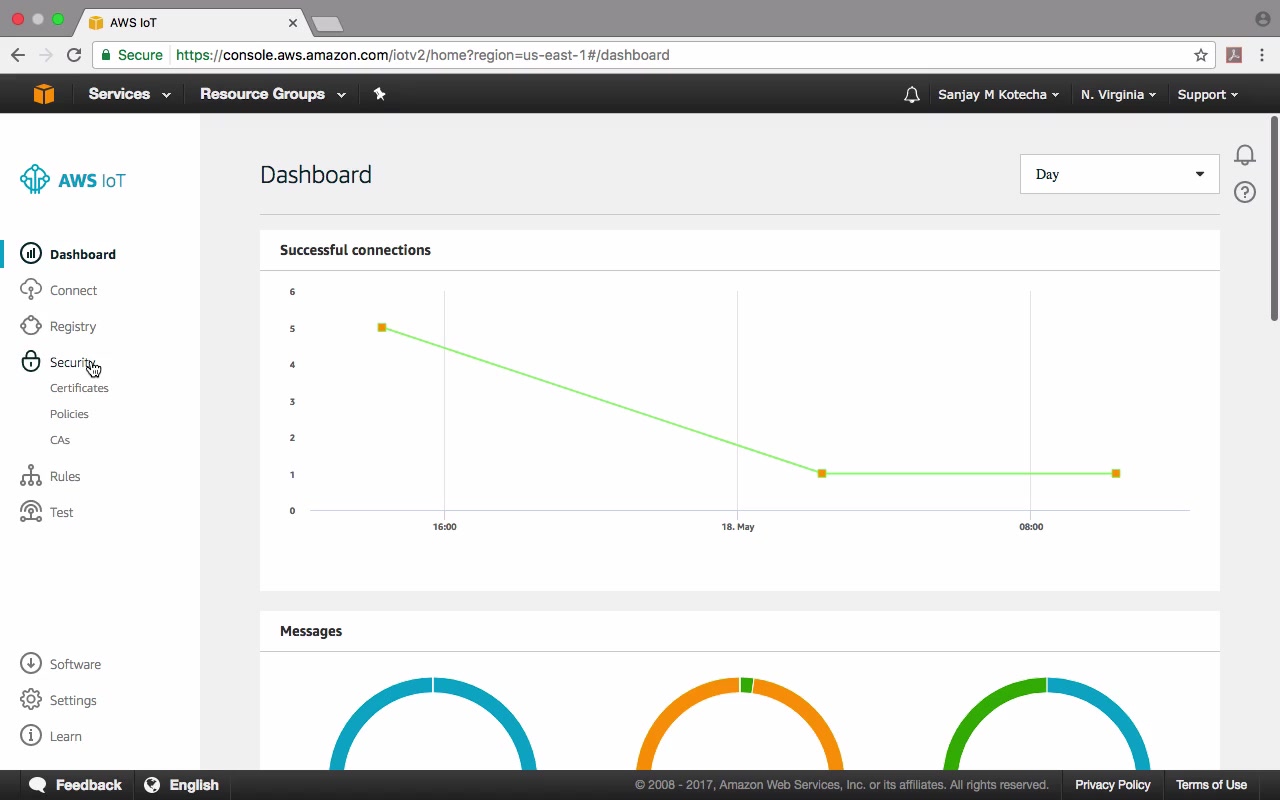
Task: Click the Security padlock icon
Action: tap(31, 362)
